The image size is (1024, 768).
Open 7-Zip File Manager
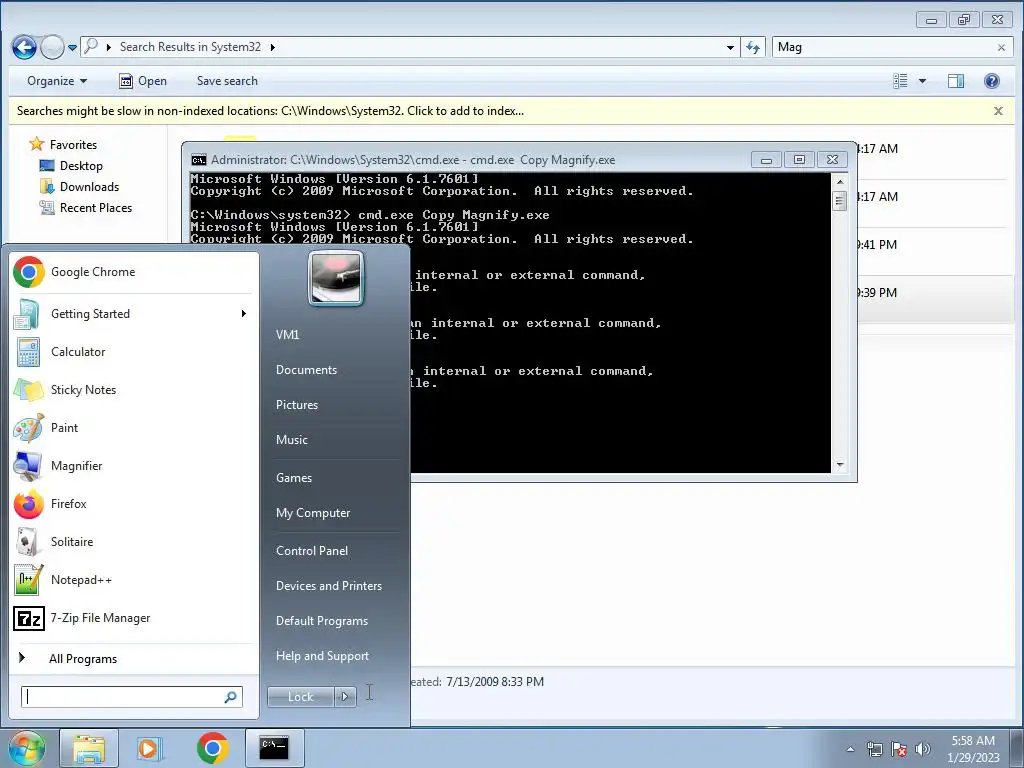point(134,617)
